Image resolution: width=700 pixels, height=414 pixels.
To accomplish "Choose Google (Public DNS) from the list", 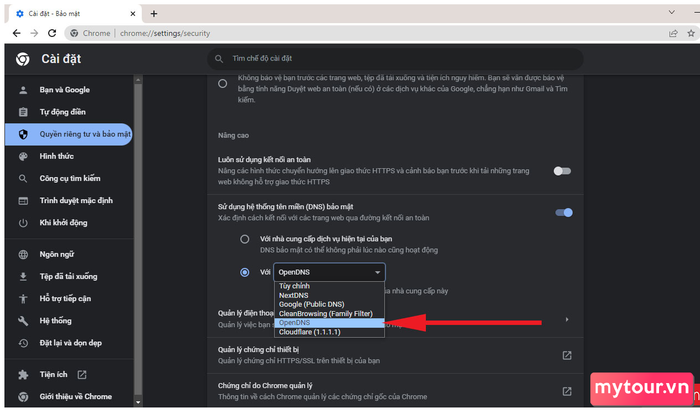I will coord(329,304).
